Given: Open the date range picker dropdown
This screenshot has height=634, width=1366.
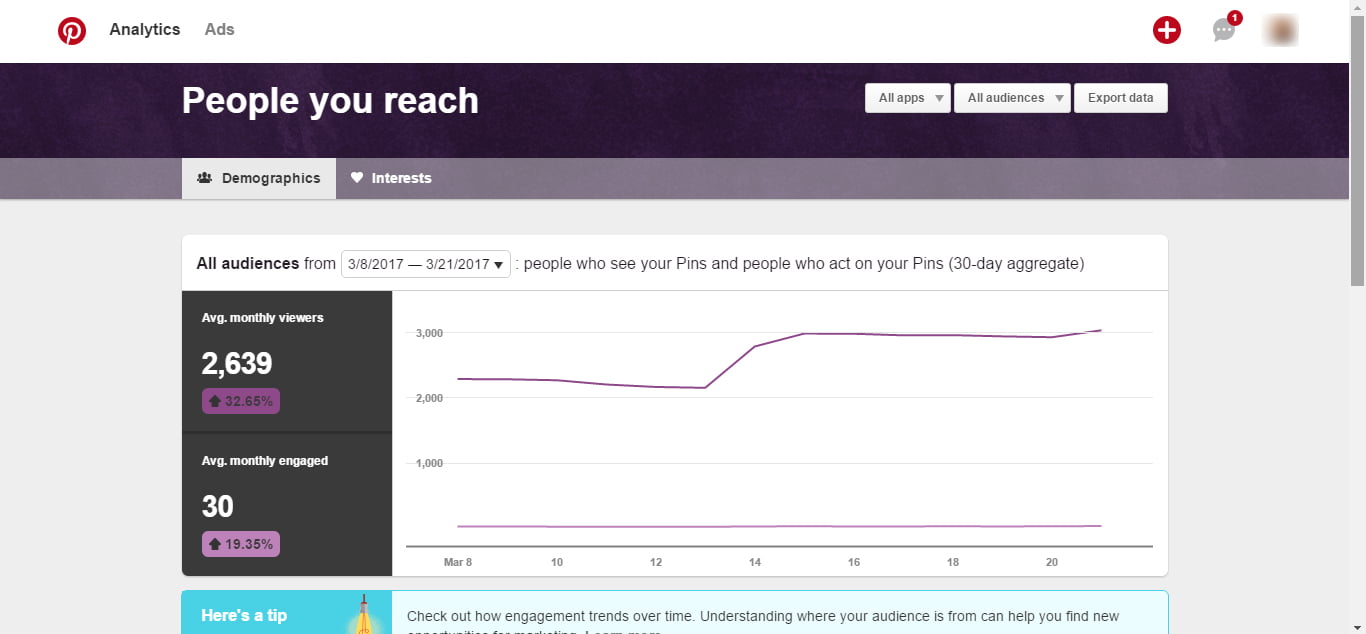Looking at the screenshot, I should tap(426, 264).
